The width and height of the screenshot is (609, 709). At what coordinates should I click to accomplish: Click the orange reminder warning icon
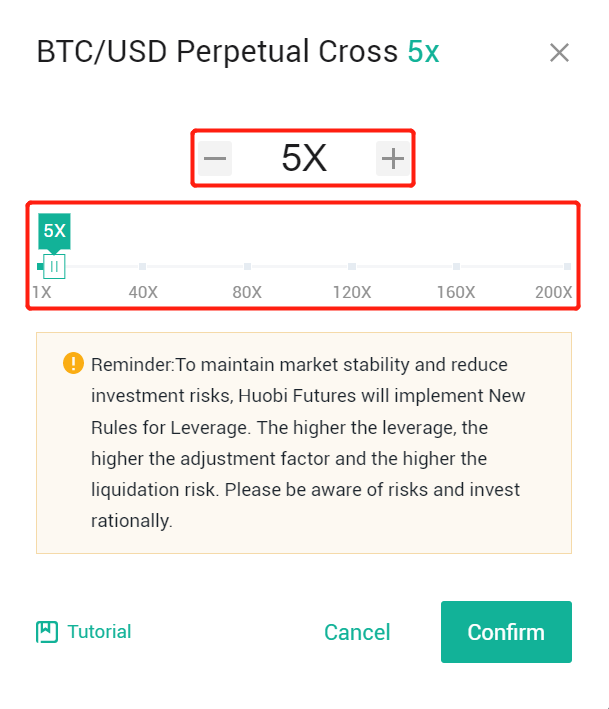73,363
